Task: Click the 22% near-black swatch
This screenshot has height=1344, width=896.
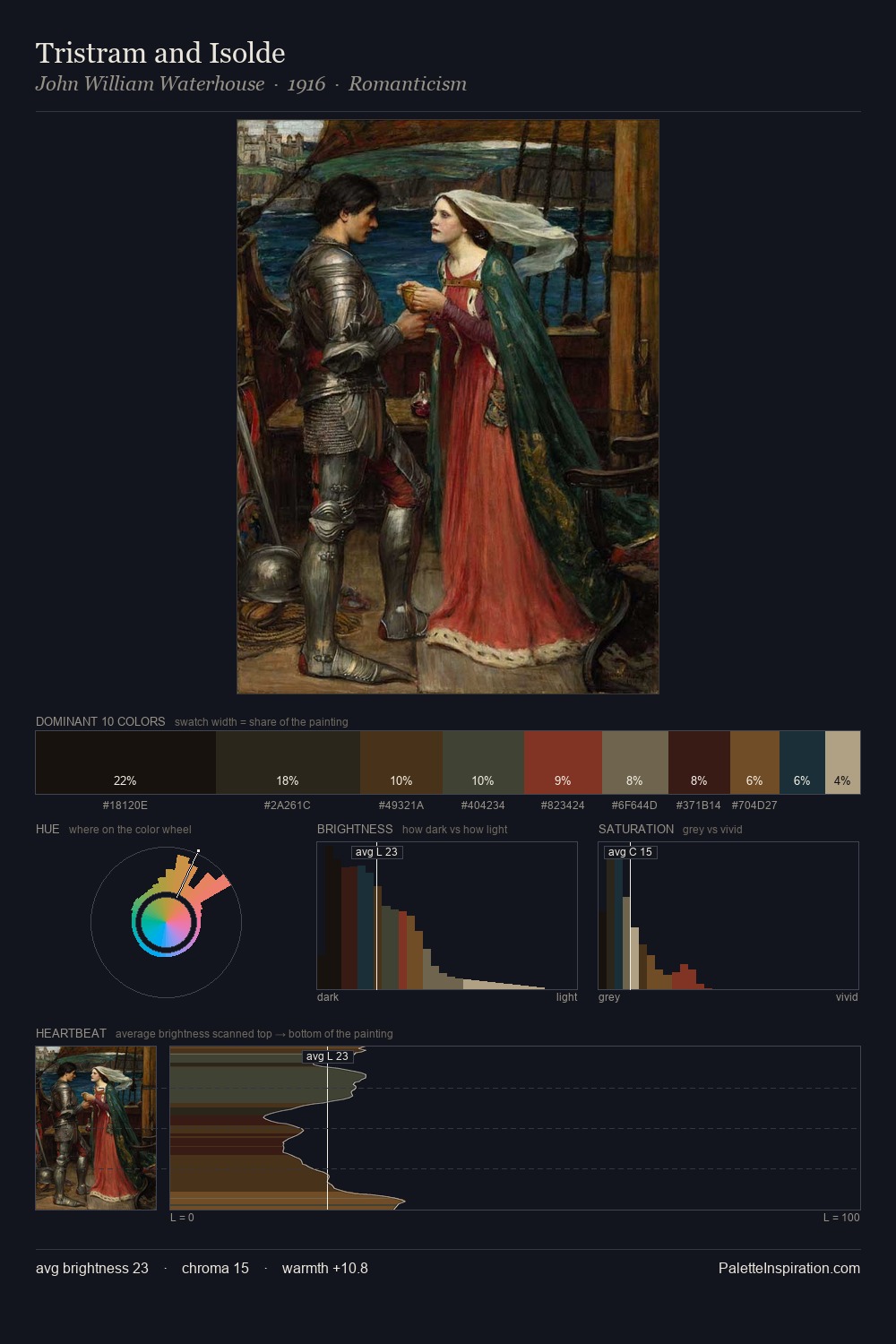Action: [x=125, y=762]
